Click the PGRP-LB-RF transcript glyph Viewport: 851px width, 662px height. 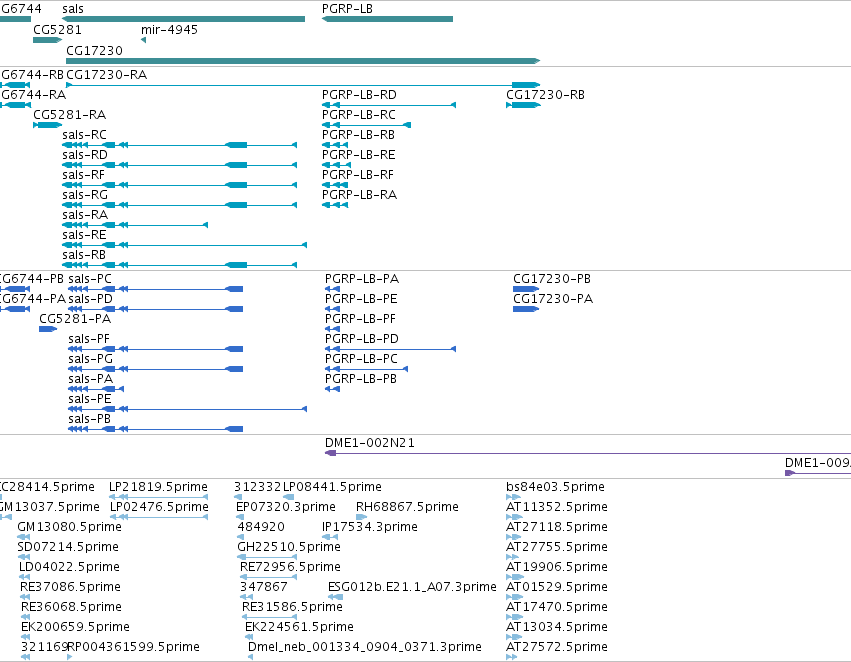point(335,185)
